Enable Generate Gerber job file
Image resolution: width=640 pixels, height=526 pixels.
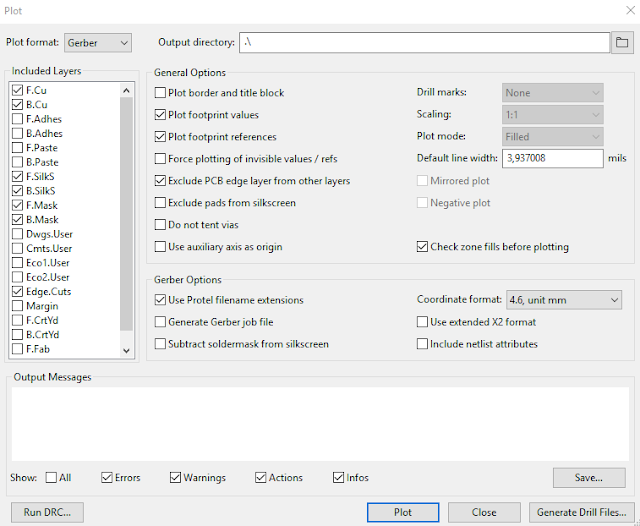[160, 322]
